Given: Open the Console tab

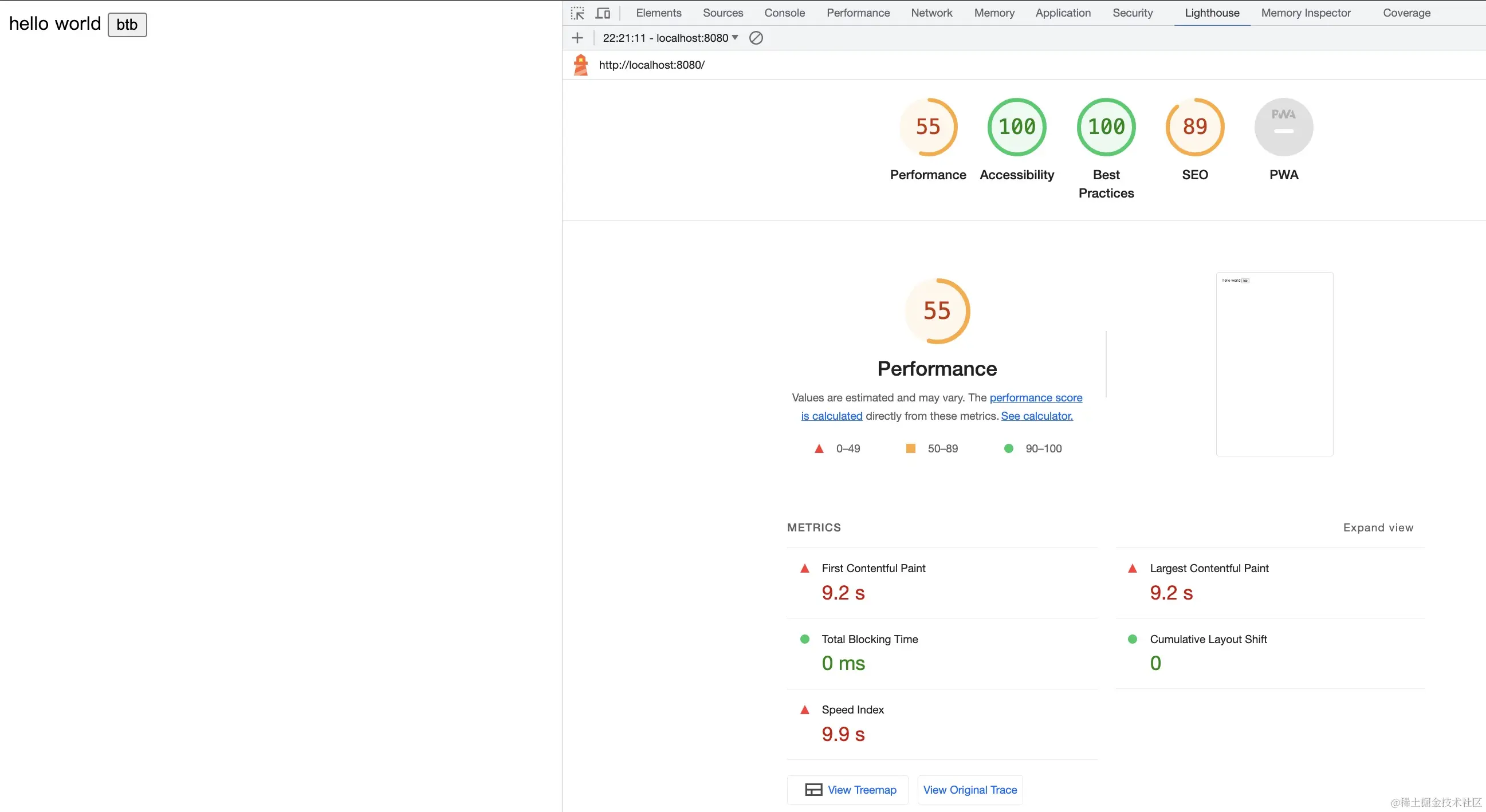Looking at the screenshot, I should coord(784,13).
